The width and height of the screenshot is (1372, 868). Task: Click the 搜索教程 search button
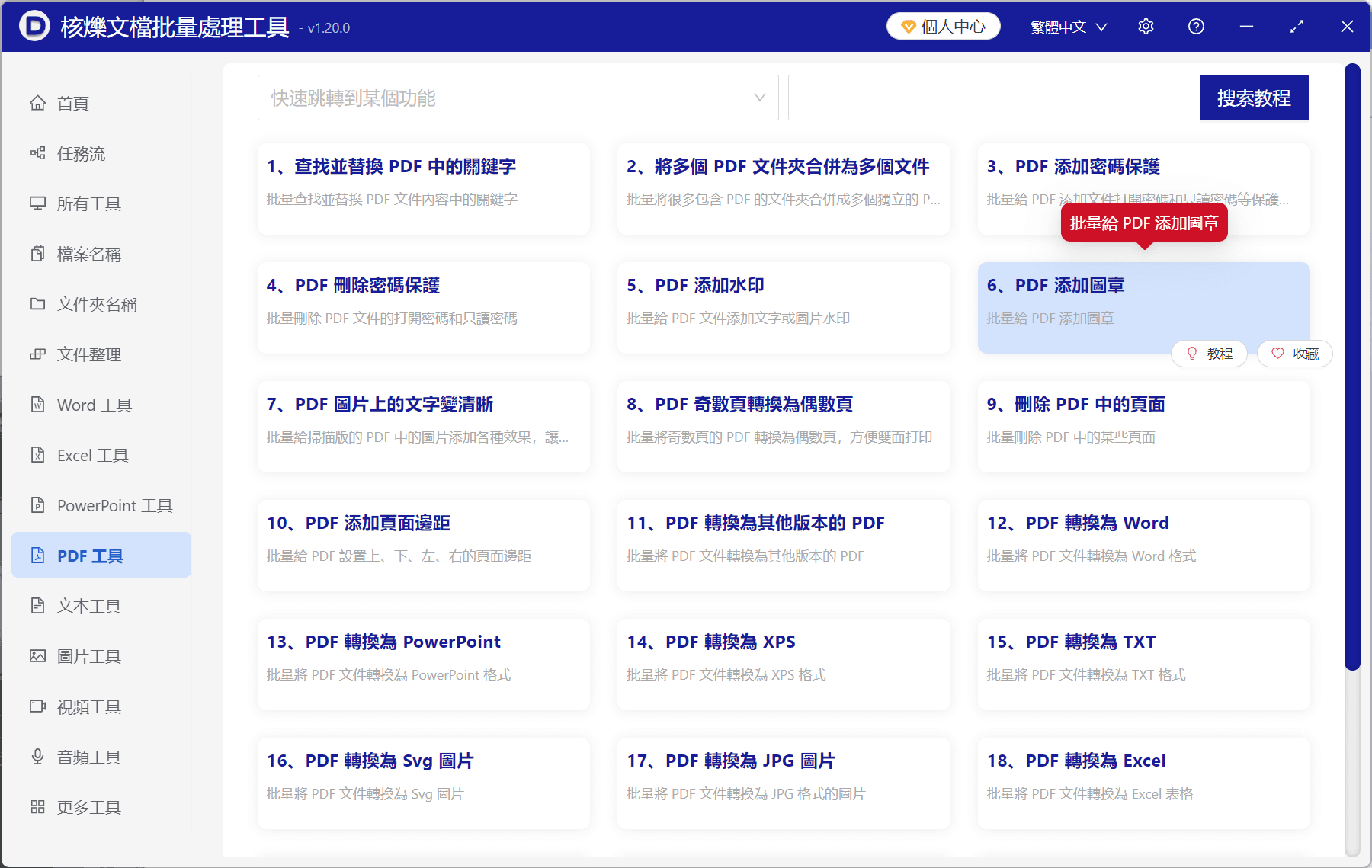1254,98
